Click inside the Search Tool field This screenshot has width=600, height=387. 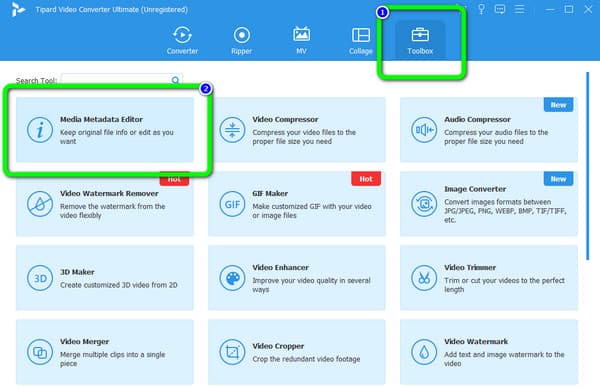click(122, 80)
